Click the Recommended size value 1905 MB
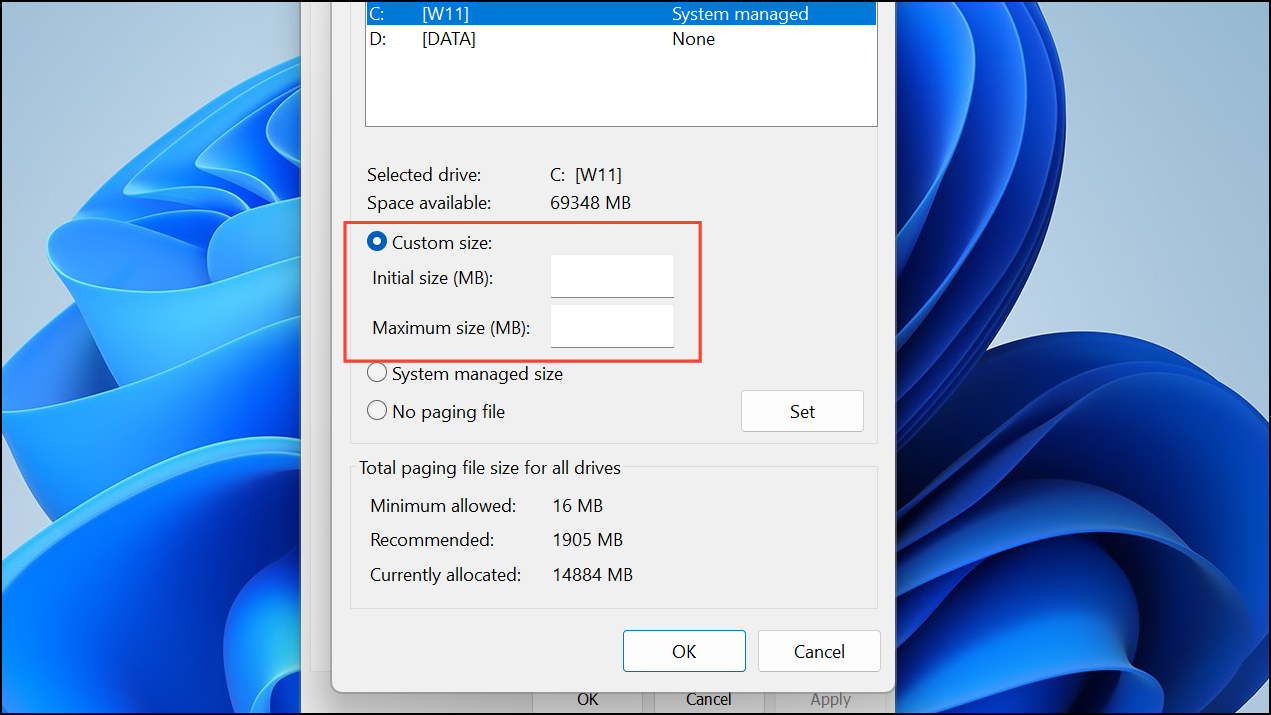Viewport: 1271px width, 715px height. [x=588, y=539]
